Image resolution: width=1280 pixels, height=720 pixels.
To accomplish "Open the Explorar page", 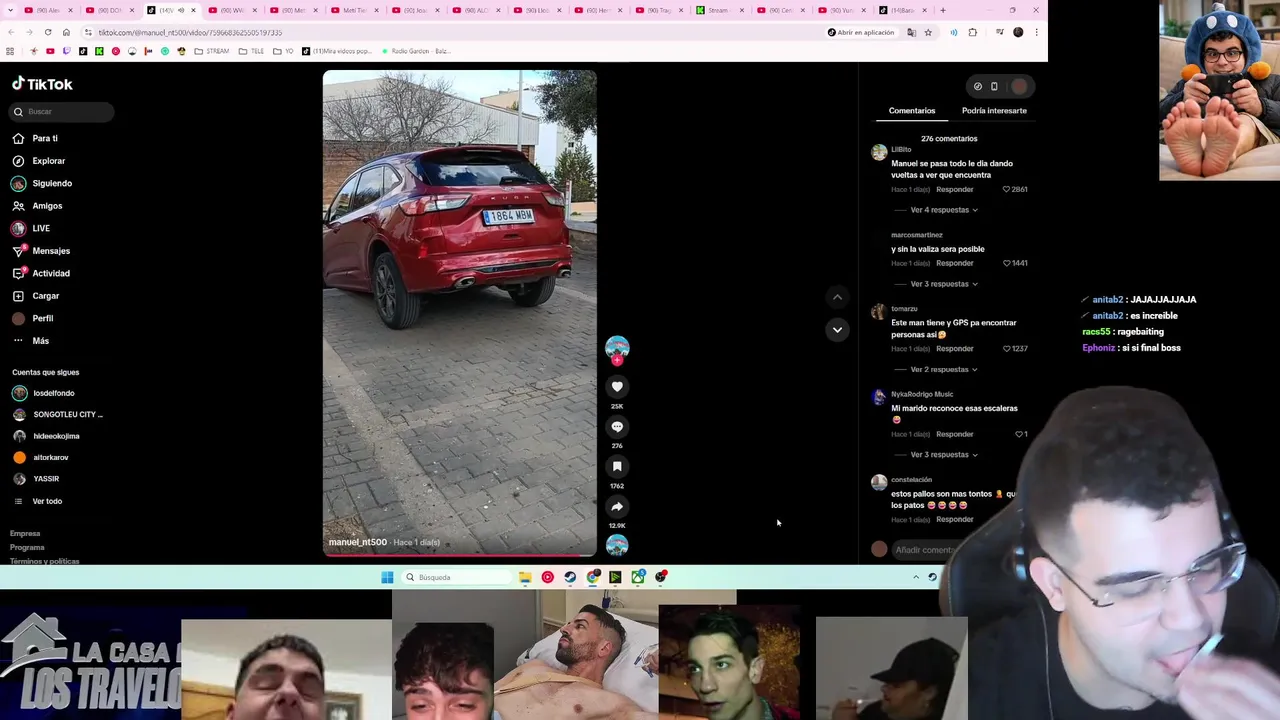I will (48, 161).
